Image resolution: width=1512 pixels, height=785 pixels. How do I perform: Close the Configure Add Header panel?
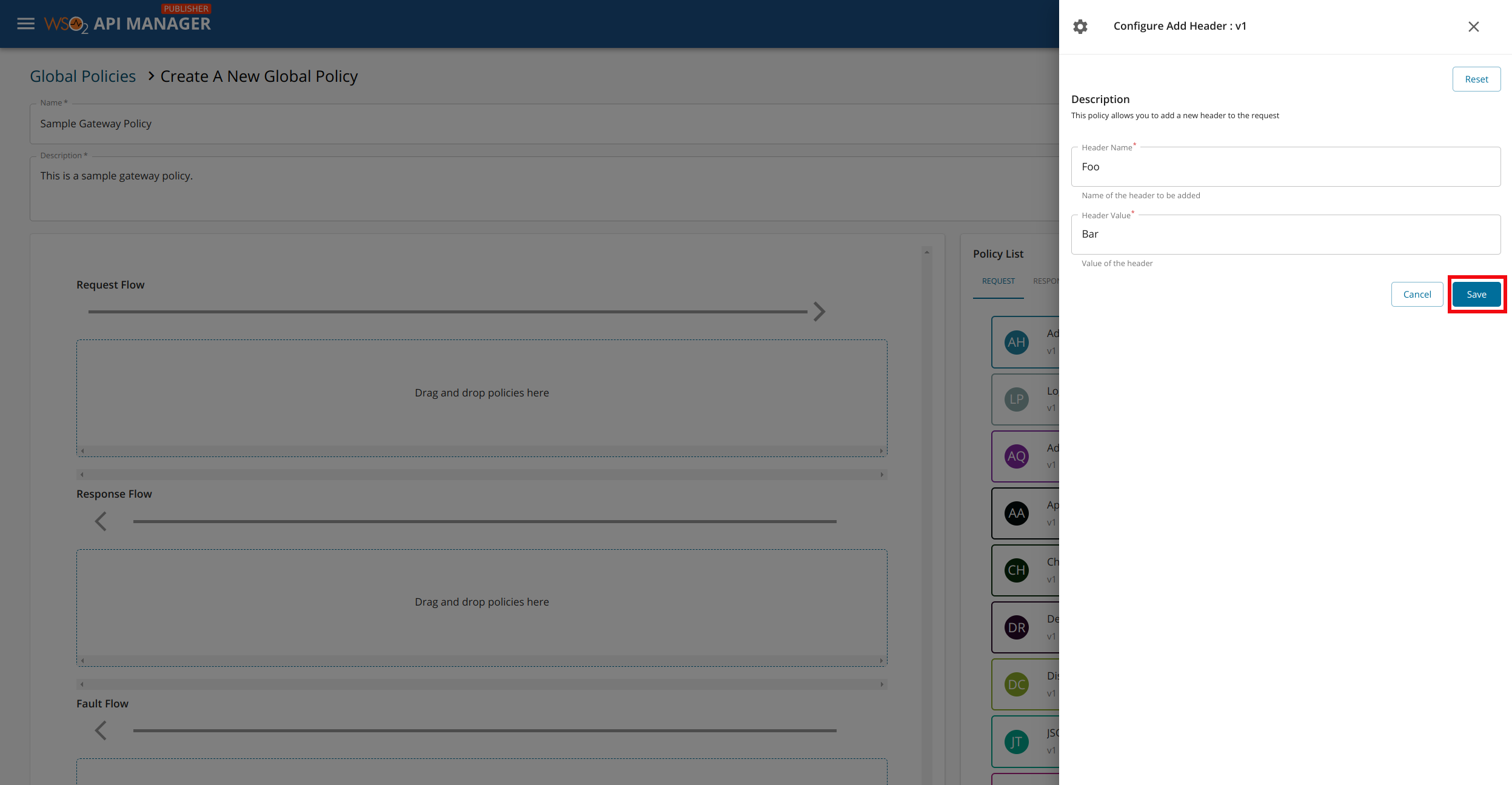1473,27
